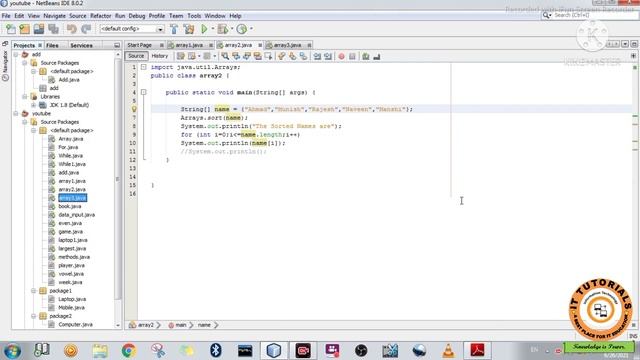Collapse the package1 tree node
This screenshot has width=640, height=360.
coord(33,291)
